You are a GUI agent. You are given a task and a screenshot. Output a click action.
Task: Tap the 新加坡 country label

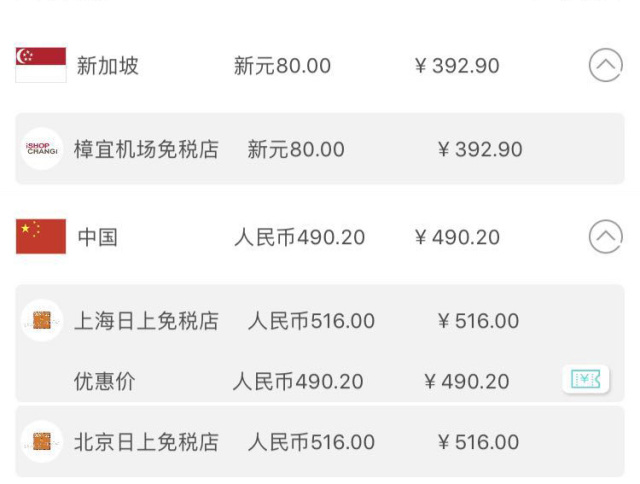click(108, 66)
